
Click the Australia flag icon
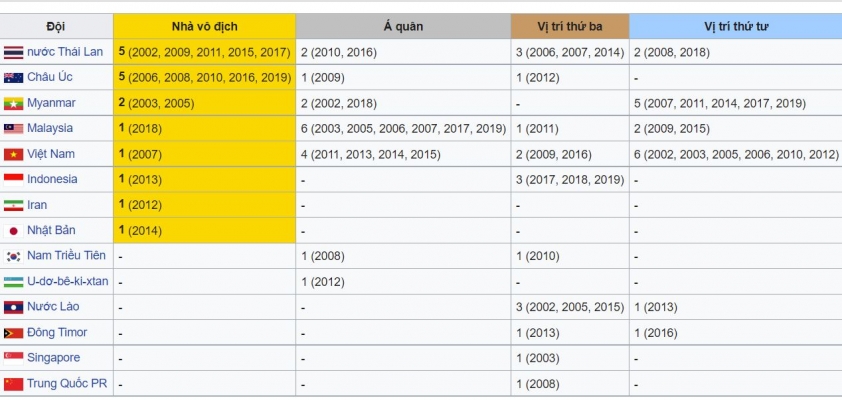point(13,78)
